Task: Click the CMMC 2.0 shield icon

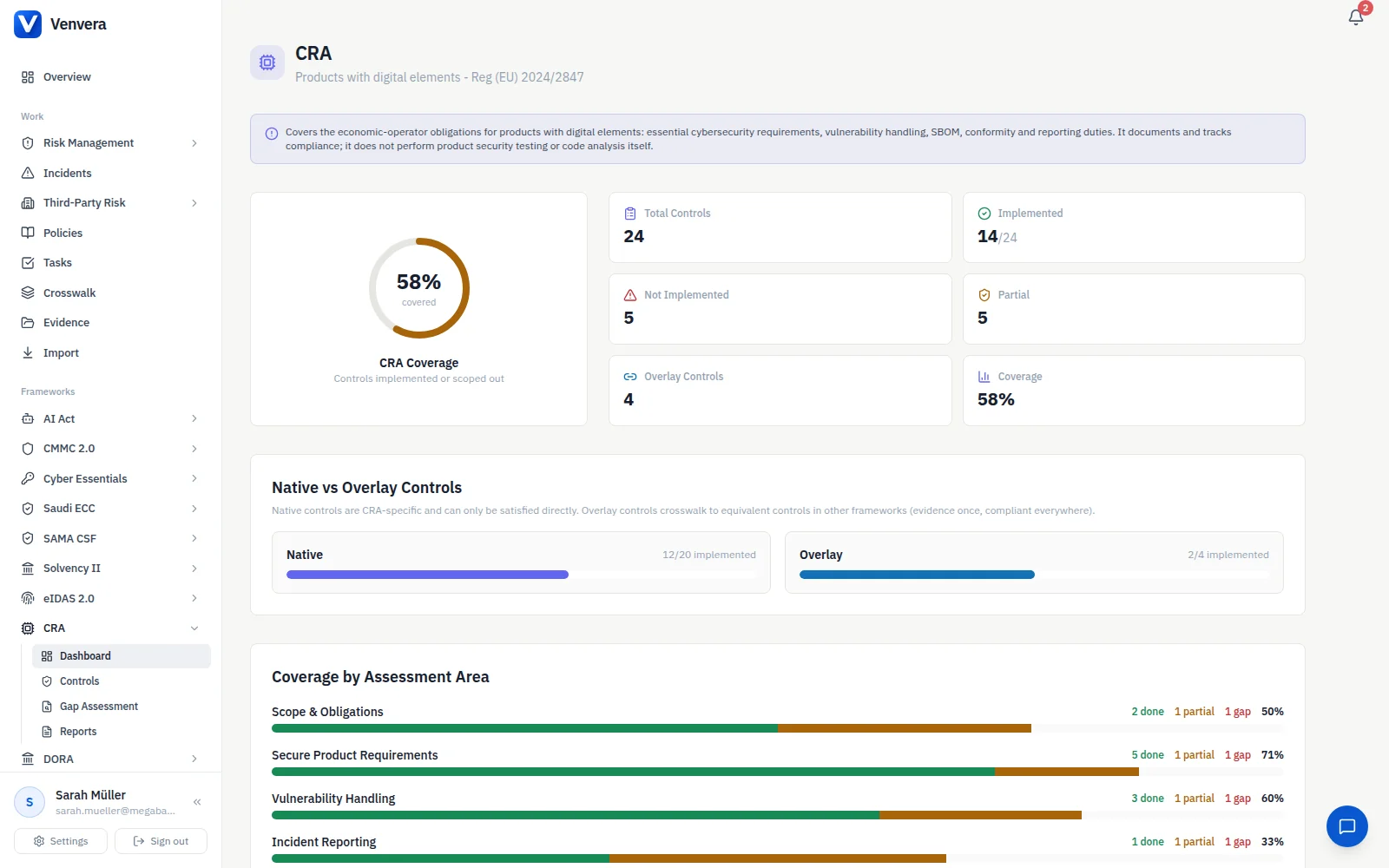Action: (28, 449)
